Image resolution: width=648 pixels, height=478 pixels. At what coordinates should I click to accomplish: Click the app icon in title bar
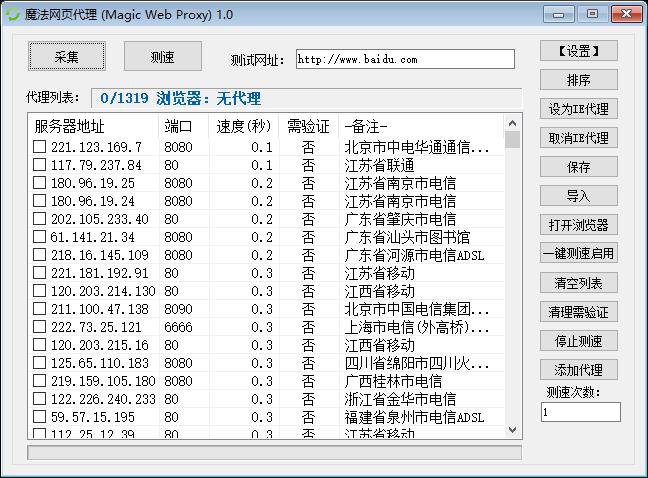click(12, 15)
